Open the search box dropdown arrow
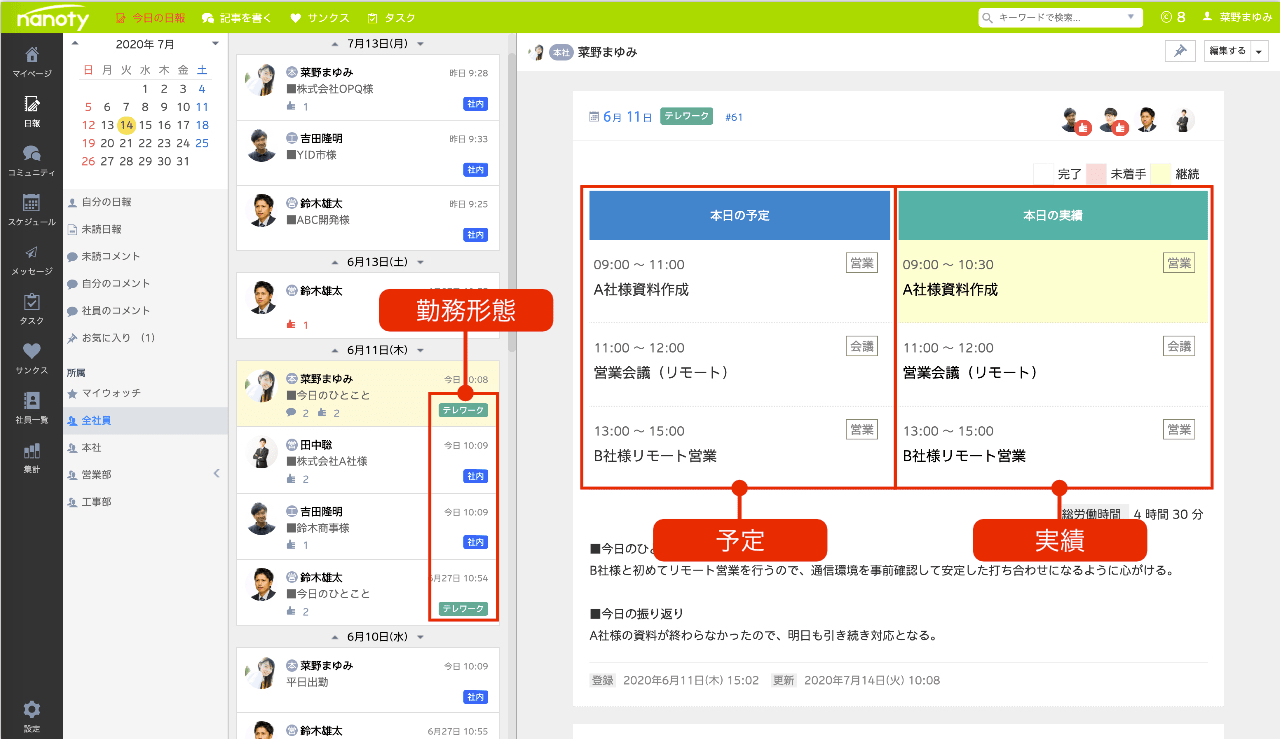This screenshot has width=1280, height=739. [x=1131, y=18]
